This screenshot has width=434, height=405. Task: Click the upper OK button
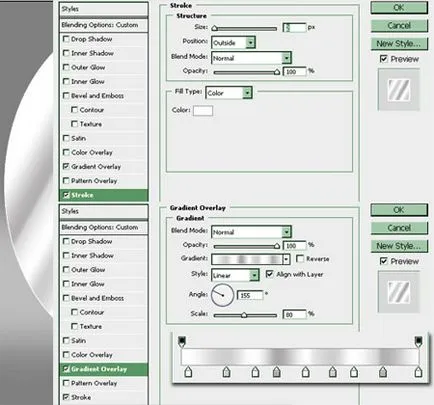(399, 8)
